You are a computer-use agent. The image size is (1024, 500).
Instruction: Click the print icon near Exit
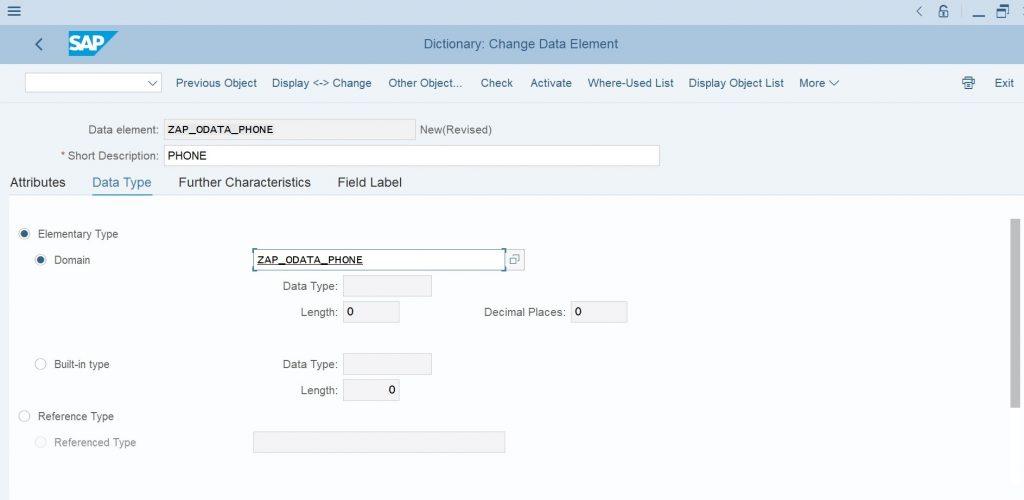[x=968, y=83]
